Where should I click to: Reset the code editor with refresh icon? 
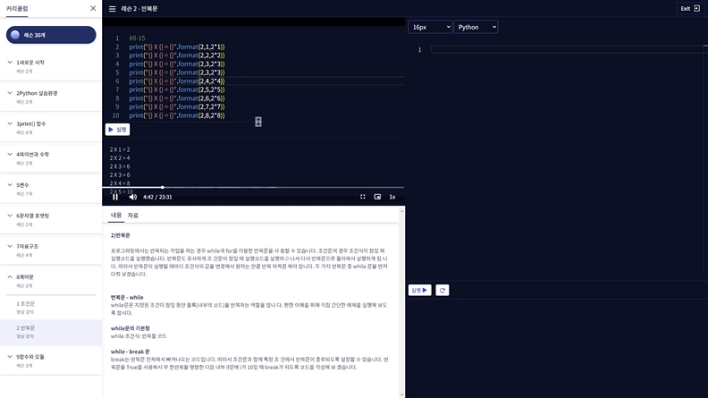(442, 290)
